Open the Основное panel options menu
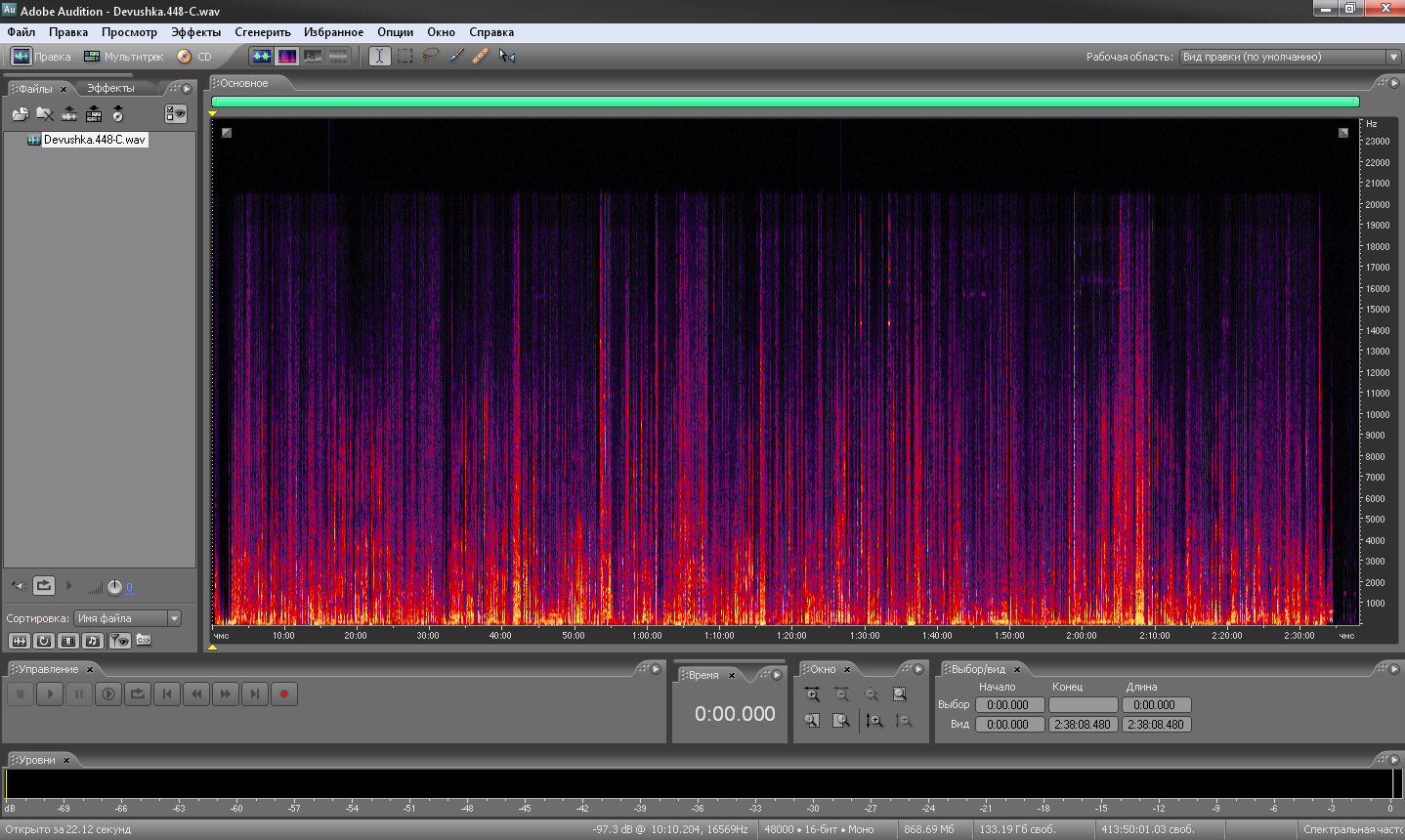The image size is (1405, 840). [1393, 83]
